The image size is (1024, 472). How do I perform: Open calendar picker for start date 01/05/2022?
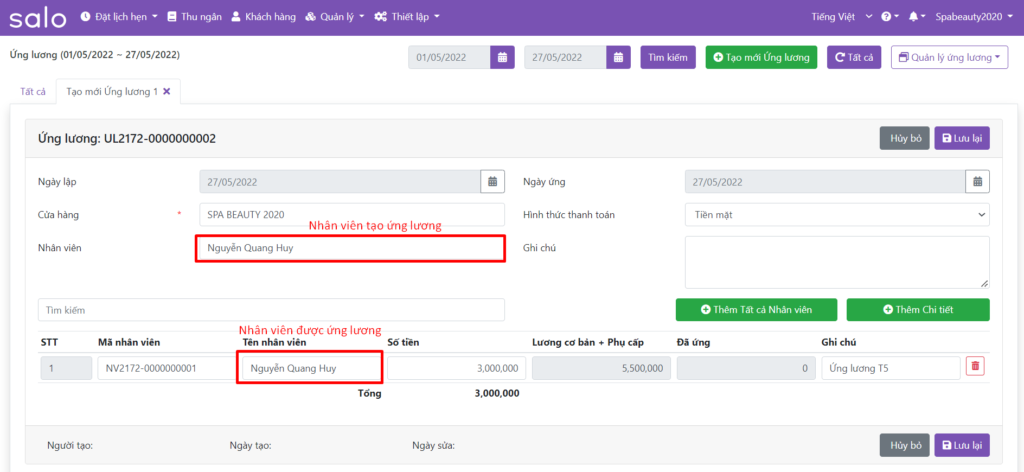click(x=503, y=57)
